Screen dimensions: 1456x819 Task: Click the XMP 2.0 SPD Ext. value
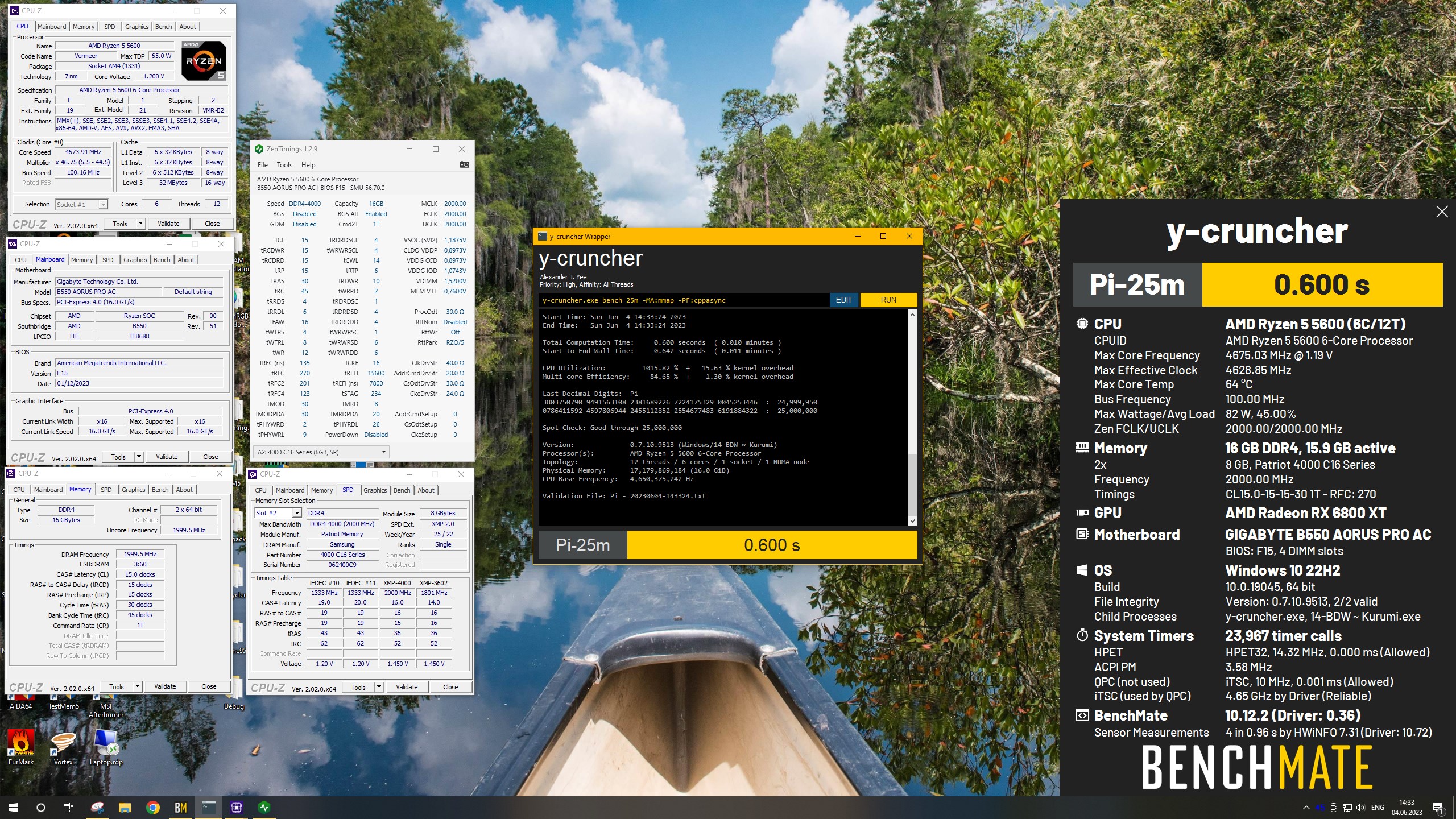(x=442, y=524)
